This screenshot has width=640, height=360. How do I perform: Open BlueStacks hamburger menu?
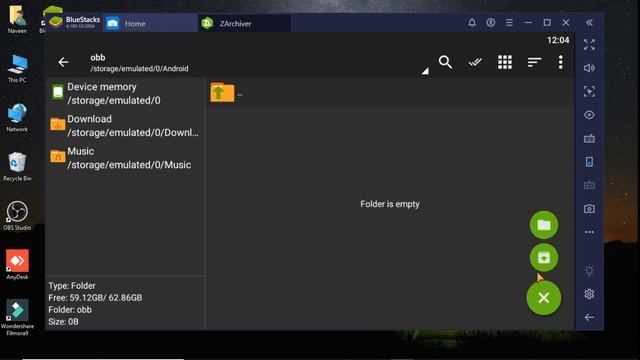(509, 23)
